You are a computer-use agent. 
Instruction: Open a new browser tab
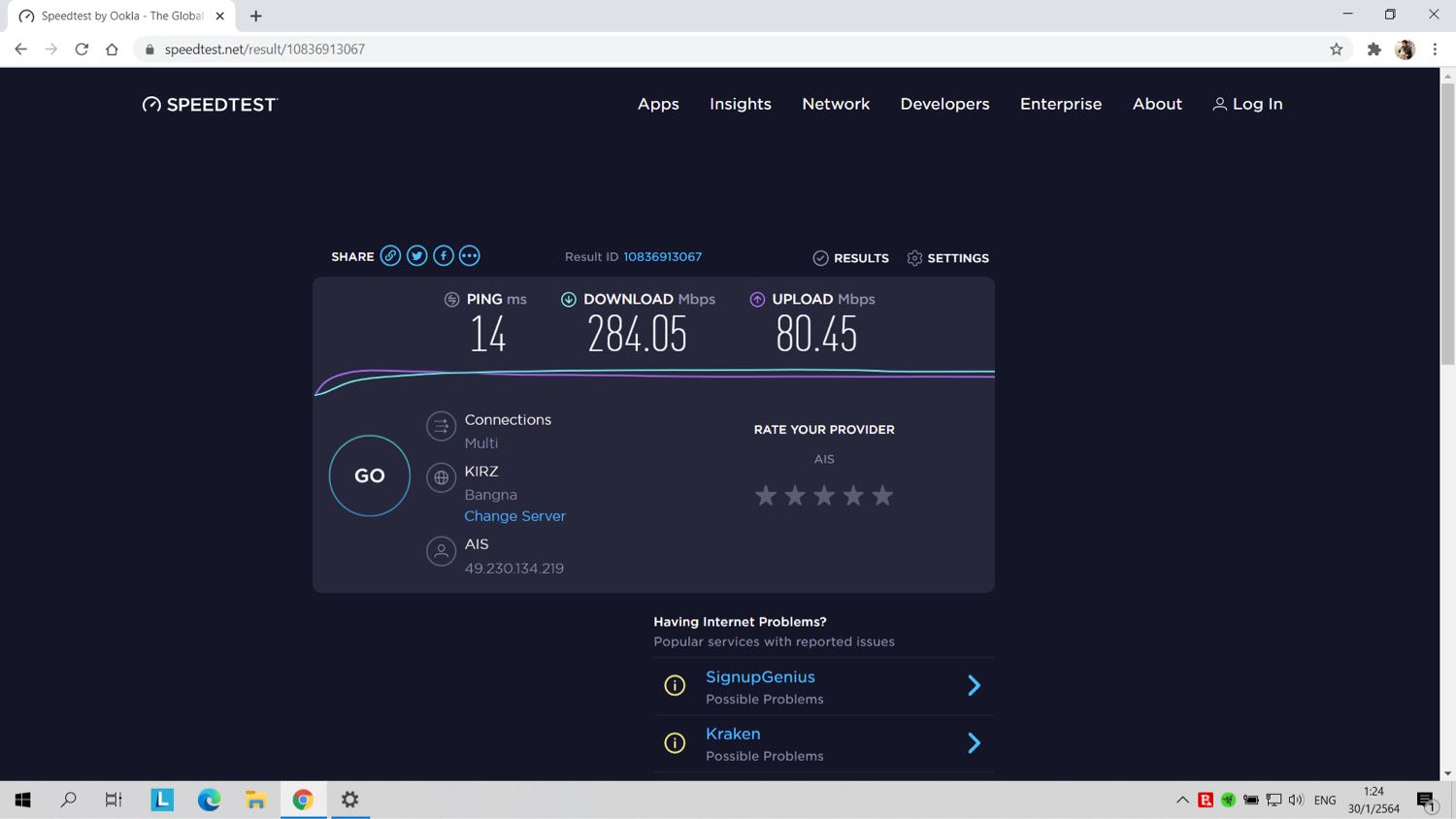pos(256,16)
